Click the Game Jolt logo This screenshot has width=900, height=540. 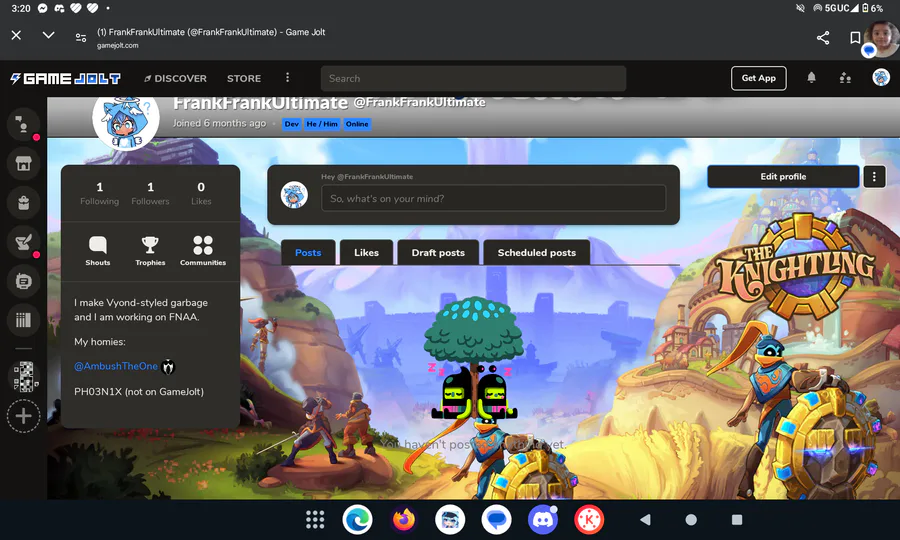click(65, 79)
